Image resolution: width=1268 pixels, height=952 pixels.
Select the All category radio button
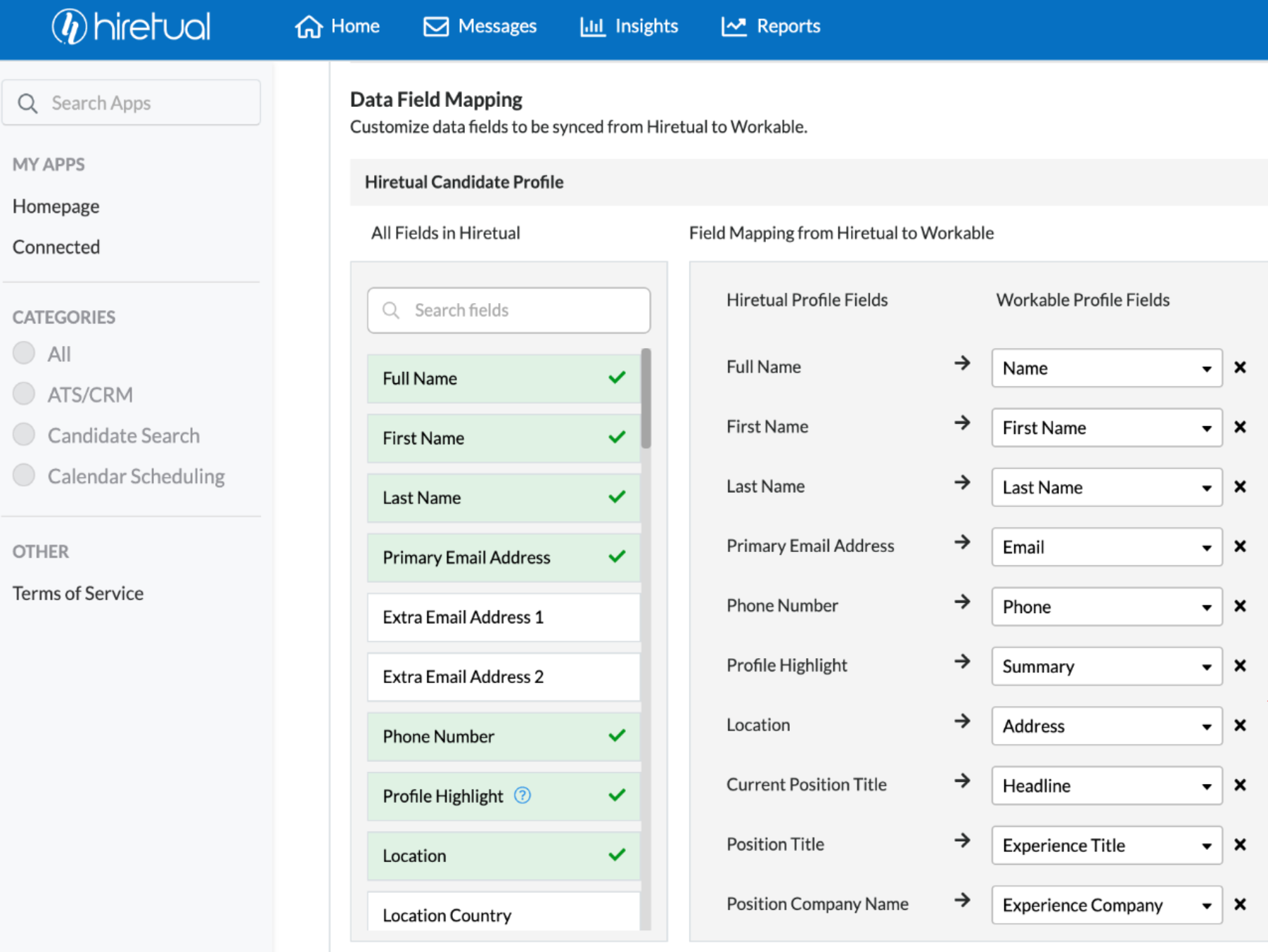pos(24,353)
